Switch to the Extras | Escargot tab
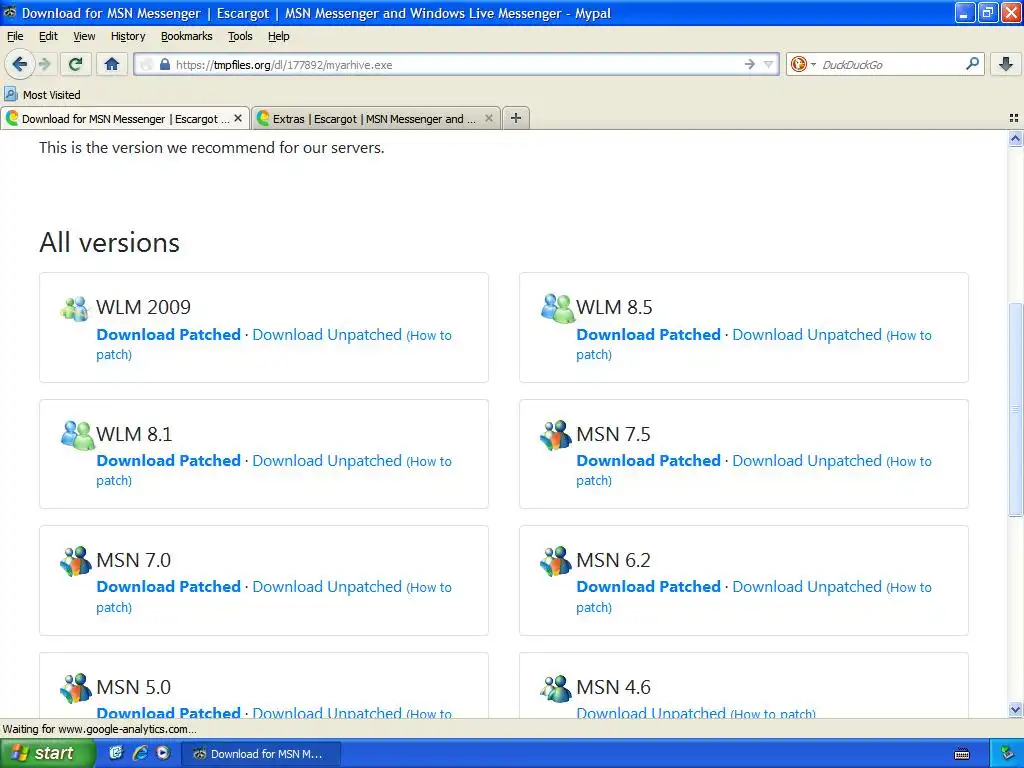The width and height of the screenshot is (1024, 768). click(376, 118)
